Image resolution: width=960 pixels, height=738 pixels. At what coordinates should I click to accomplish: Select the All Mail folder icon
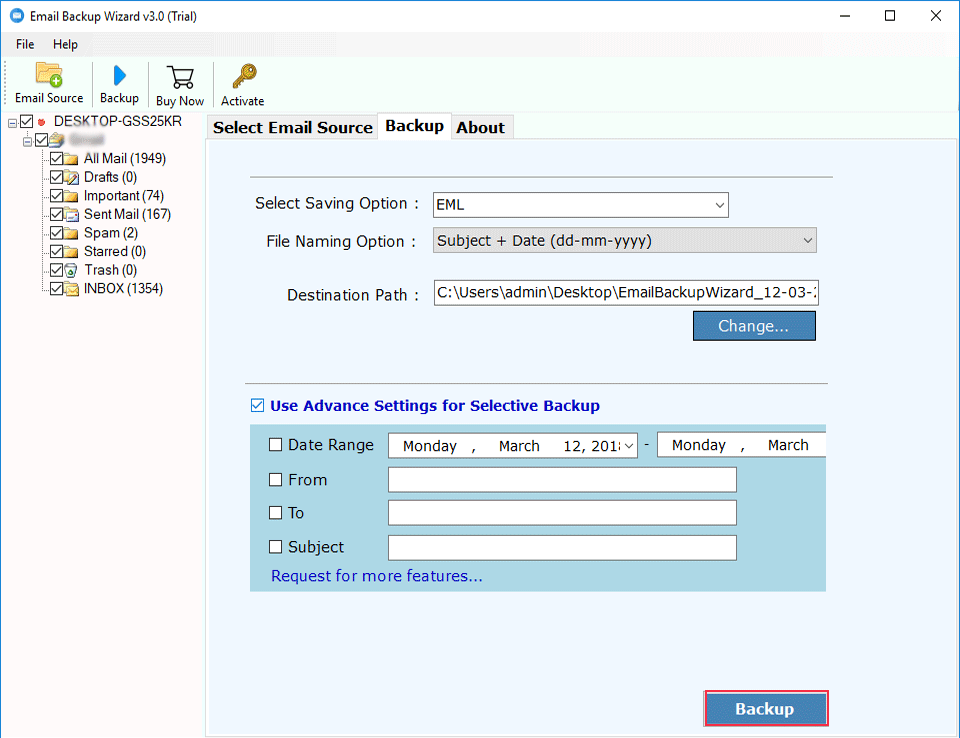pos(72,159)
